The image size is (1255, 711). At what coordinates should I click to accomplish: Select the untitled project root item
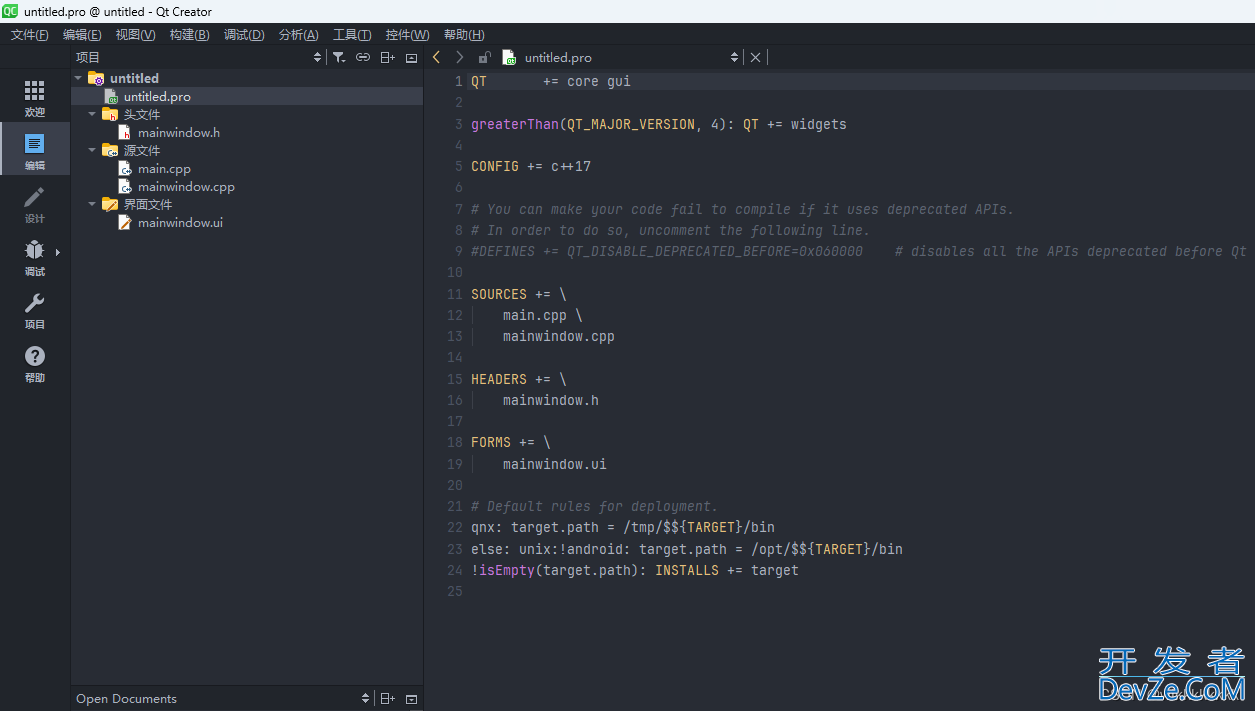tap(134, 78)
